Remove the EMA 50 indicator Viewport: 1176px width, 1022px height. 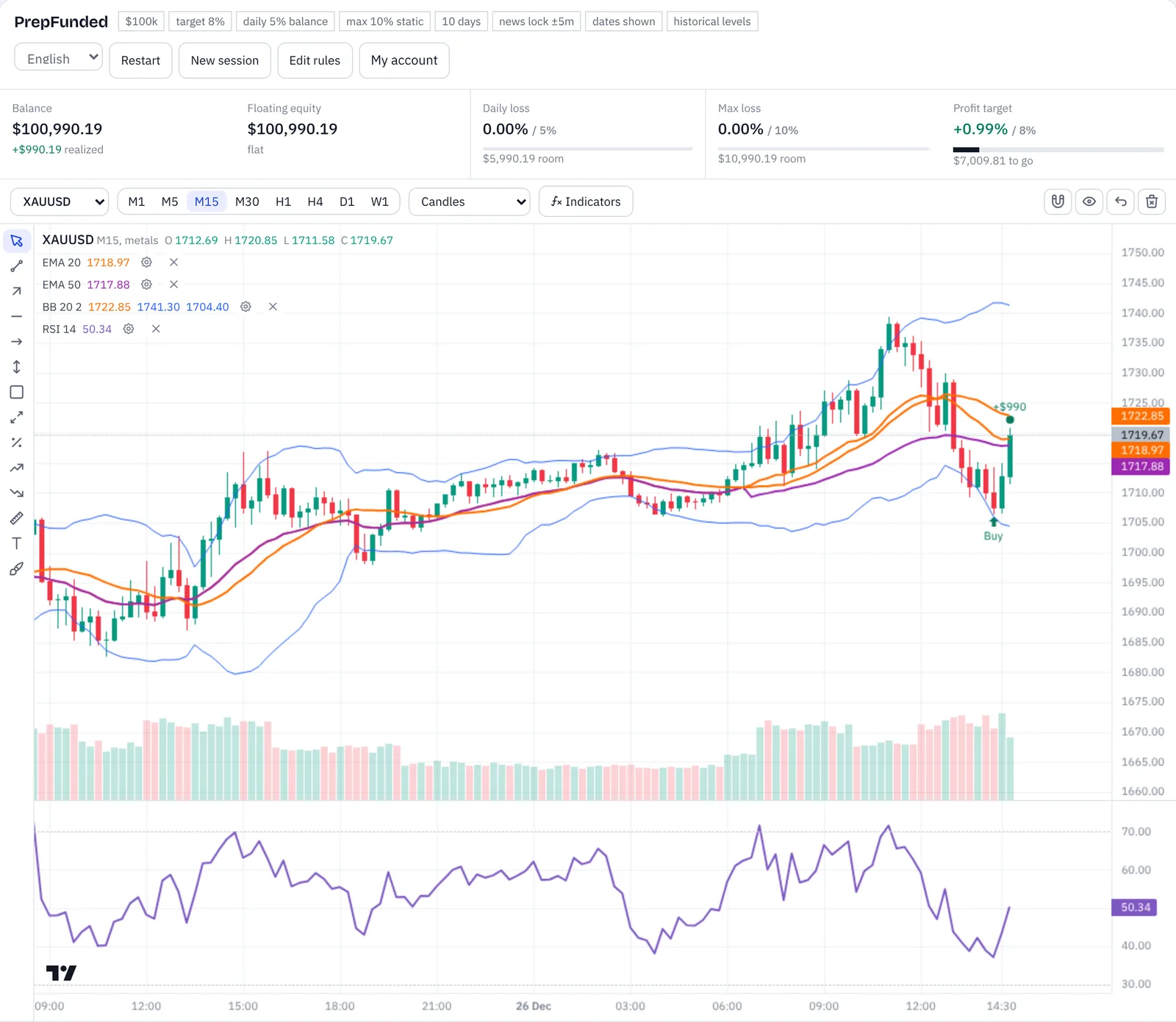click(x=173, y=285)
